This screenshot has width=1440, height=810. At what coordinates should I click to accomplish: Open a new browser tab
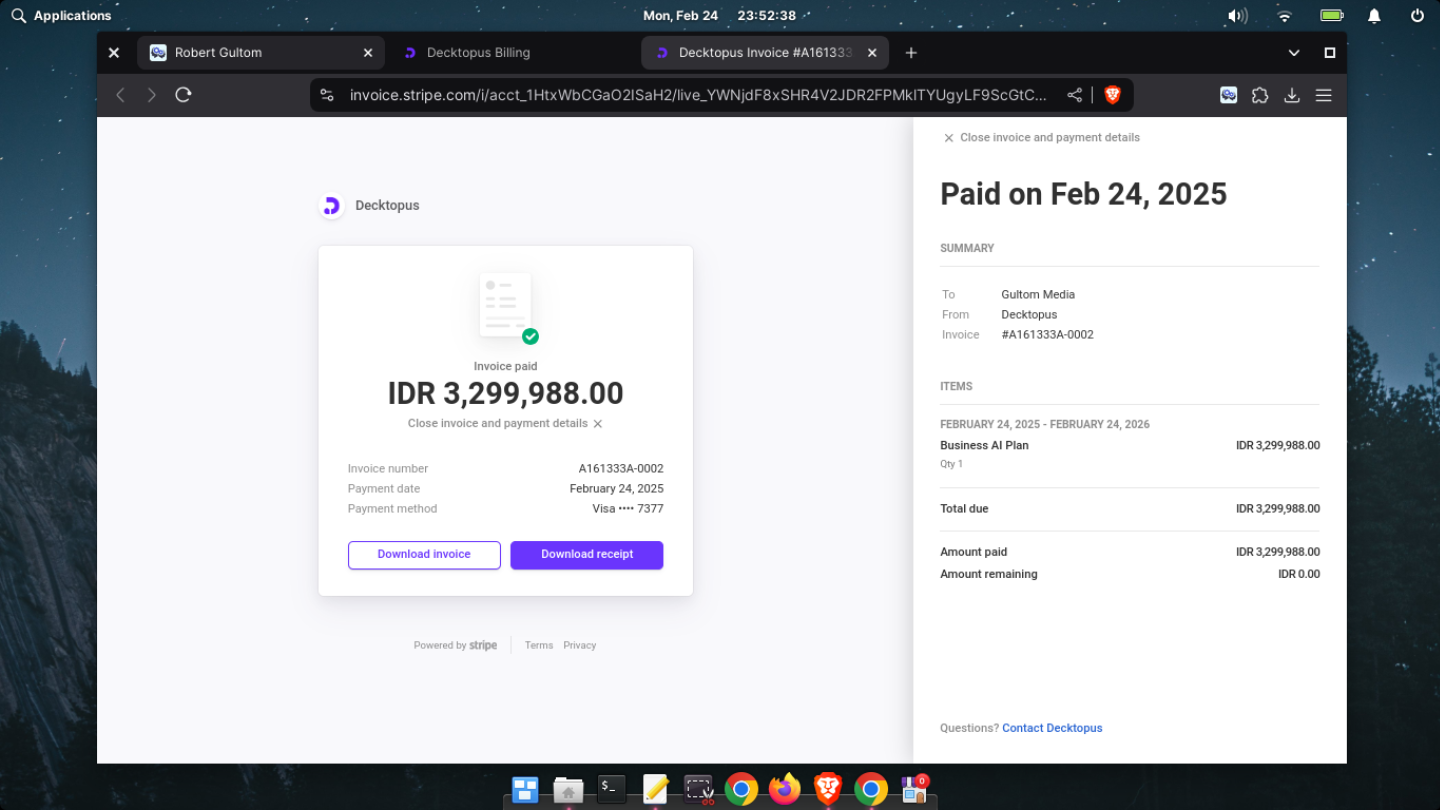pos(911,53)
